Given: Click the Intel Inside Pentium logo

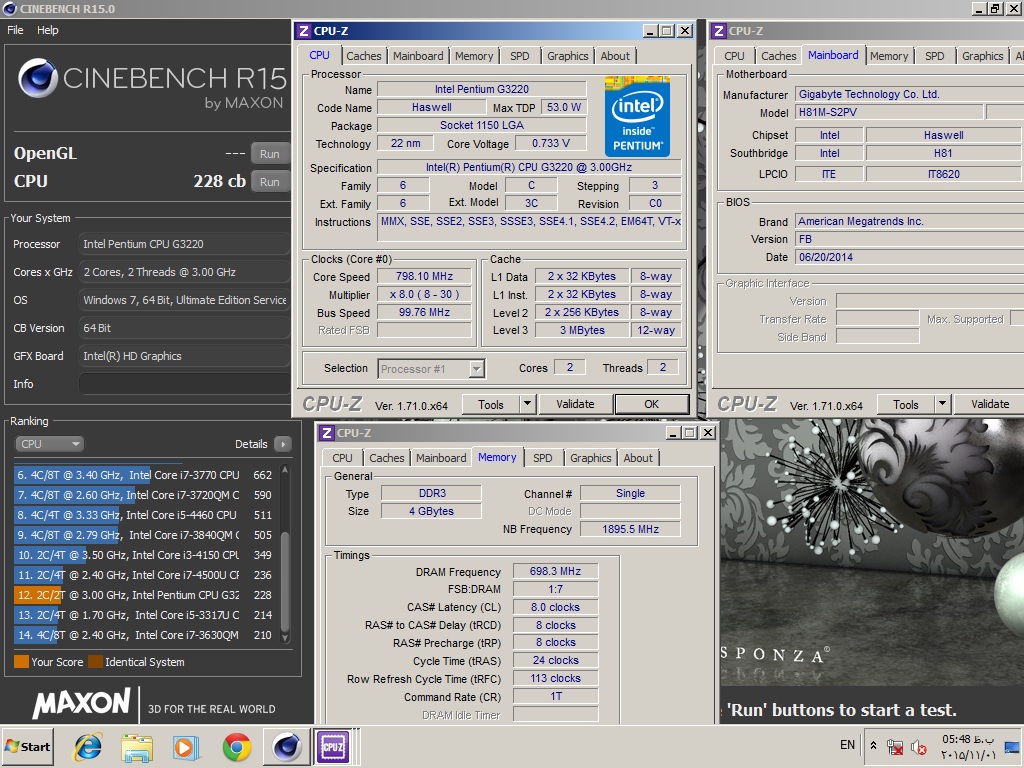Looking at the screenshot, I should [637, 117].
